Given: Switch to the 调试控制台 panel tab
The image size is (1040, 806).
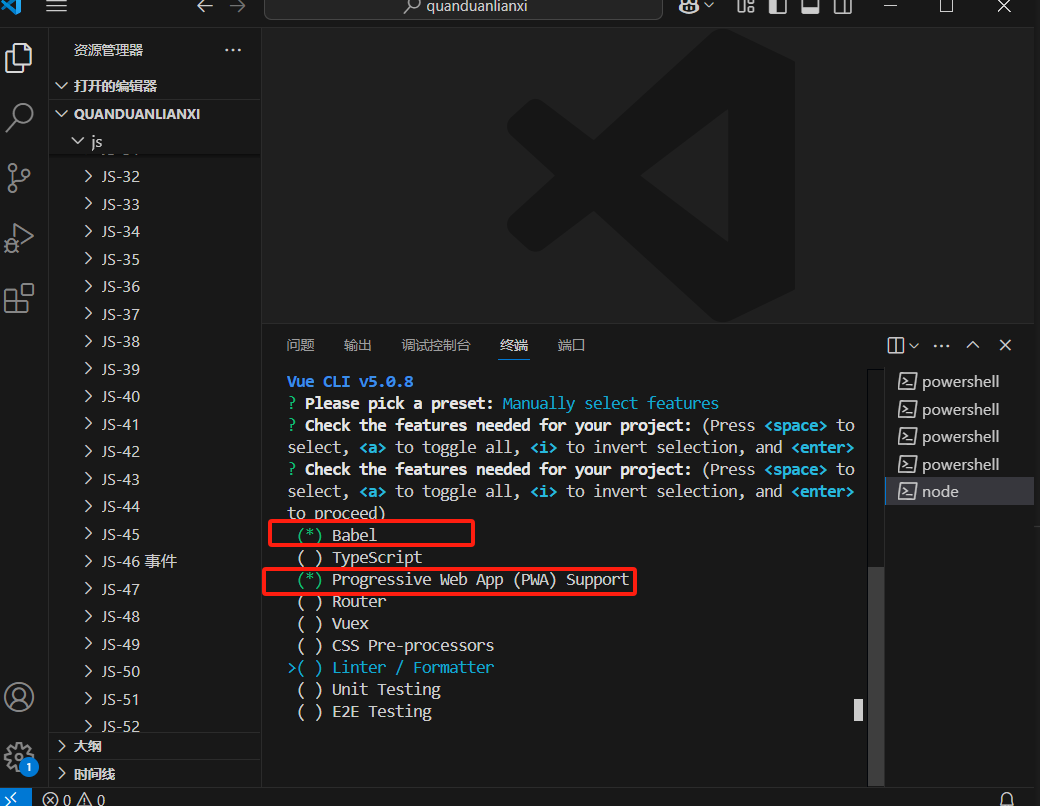Looking at the screenshot, I should (436, 345).
